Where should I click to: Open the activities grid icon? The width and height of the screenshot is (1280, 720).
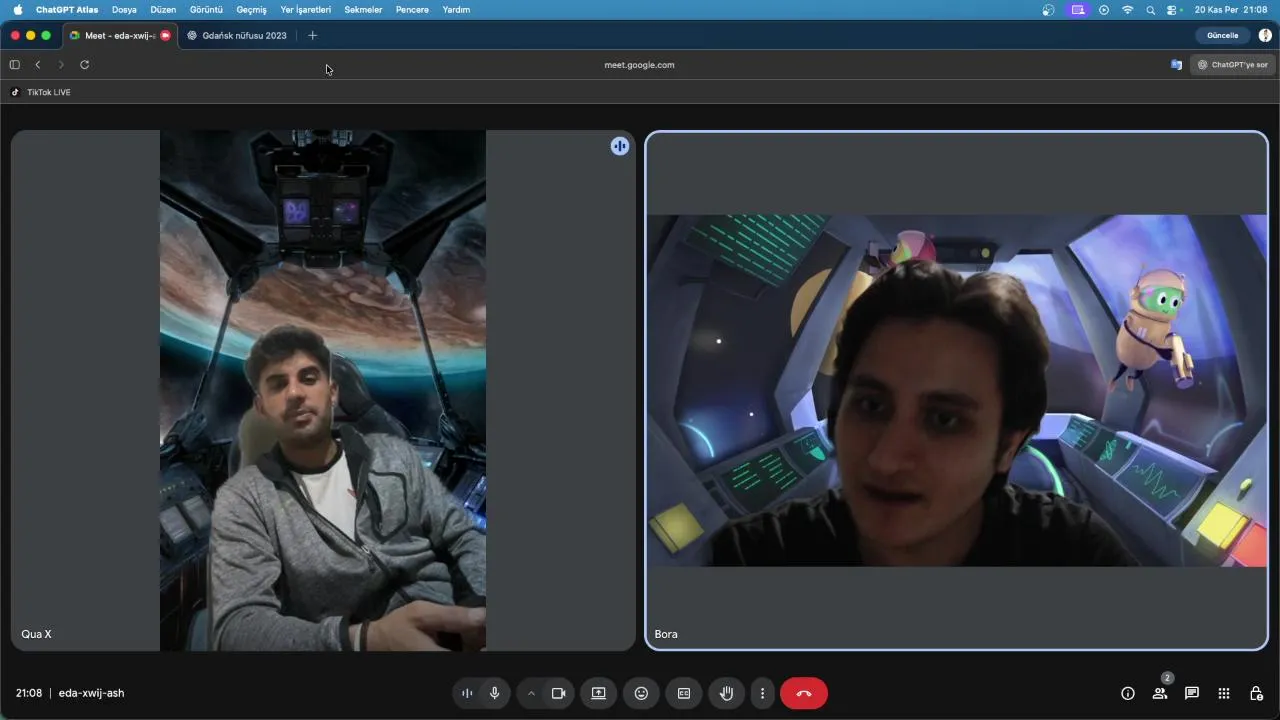pos(1224,693)
